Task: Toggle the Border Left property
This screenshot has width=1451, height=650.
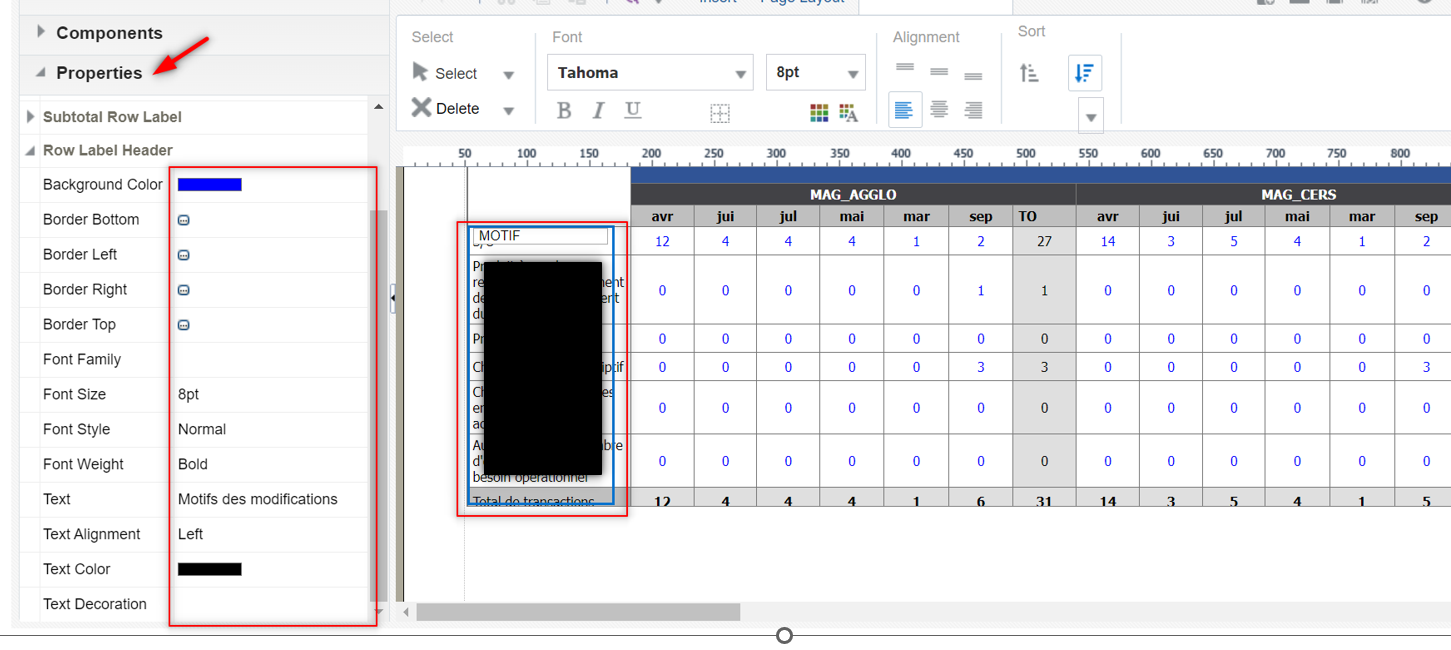Action: click(183, 254)
